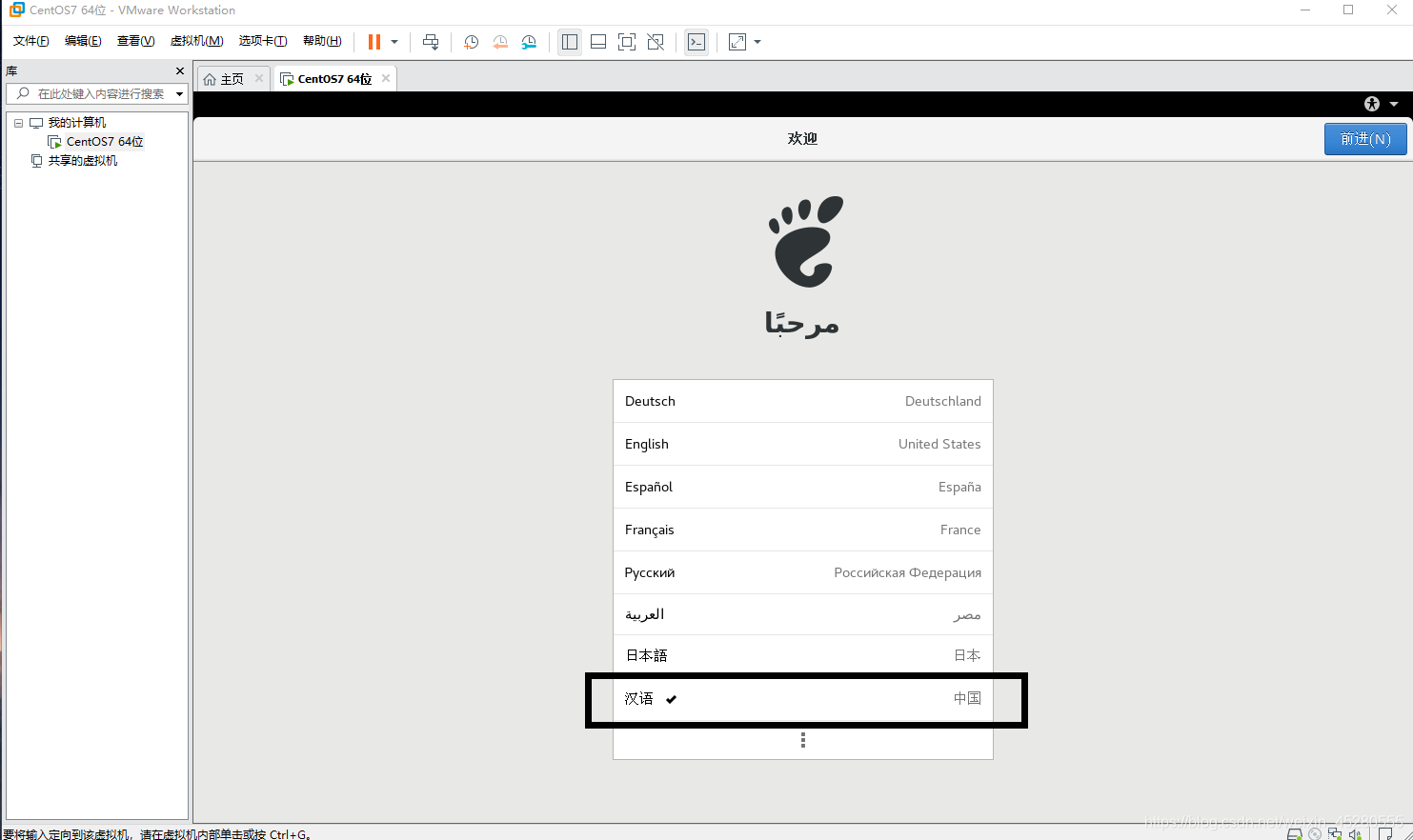Click the CD/DVD drive status icon
This screenshot has width=1413, height=840.
click(1315, 834)
